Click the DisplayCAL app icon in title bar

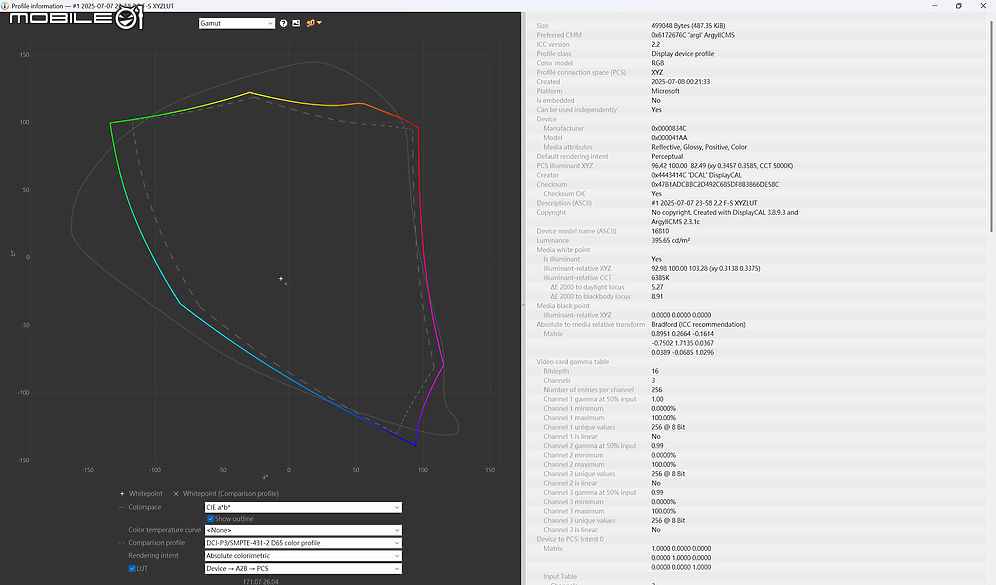click(x=5, y=6)
